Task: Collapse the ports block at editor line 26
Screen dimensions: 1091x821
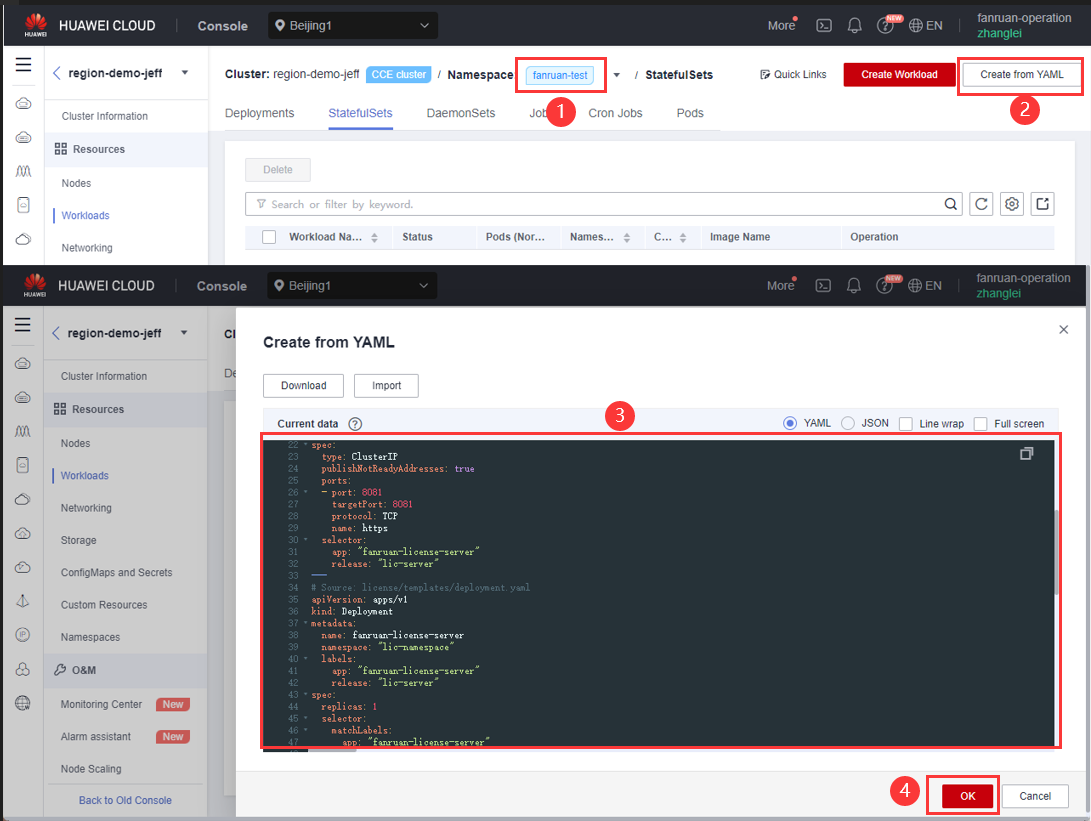Action: click(x=305, y=492)
